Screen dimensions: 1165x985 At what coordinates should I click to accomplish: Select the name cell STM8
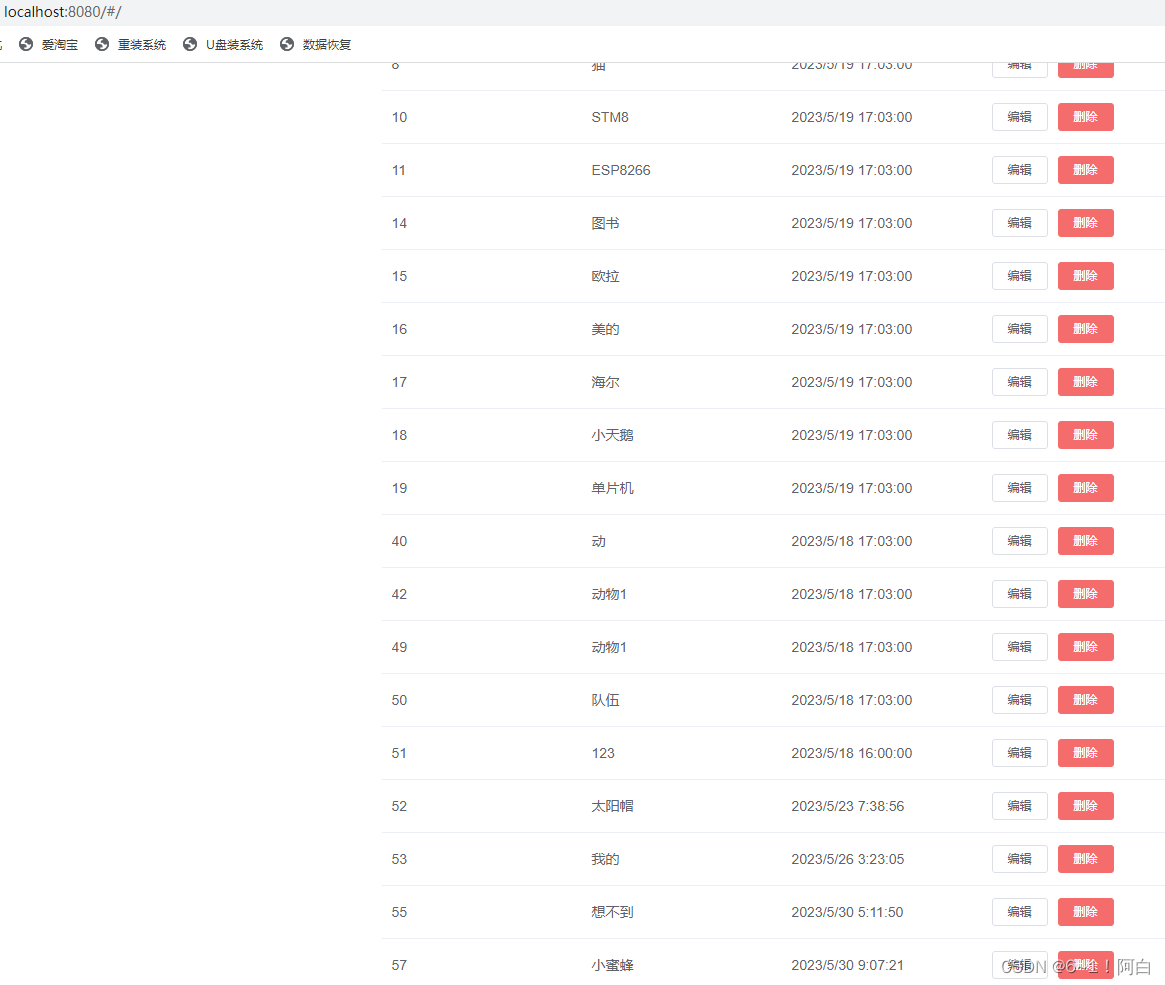tap(610, 117)
